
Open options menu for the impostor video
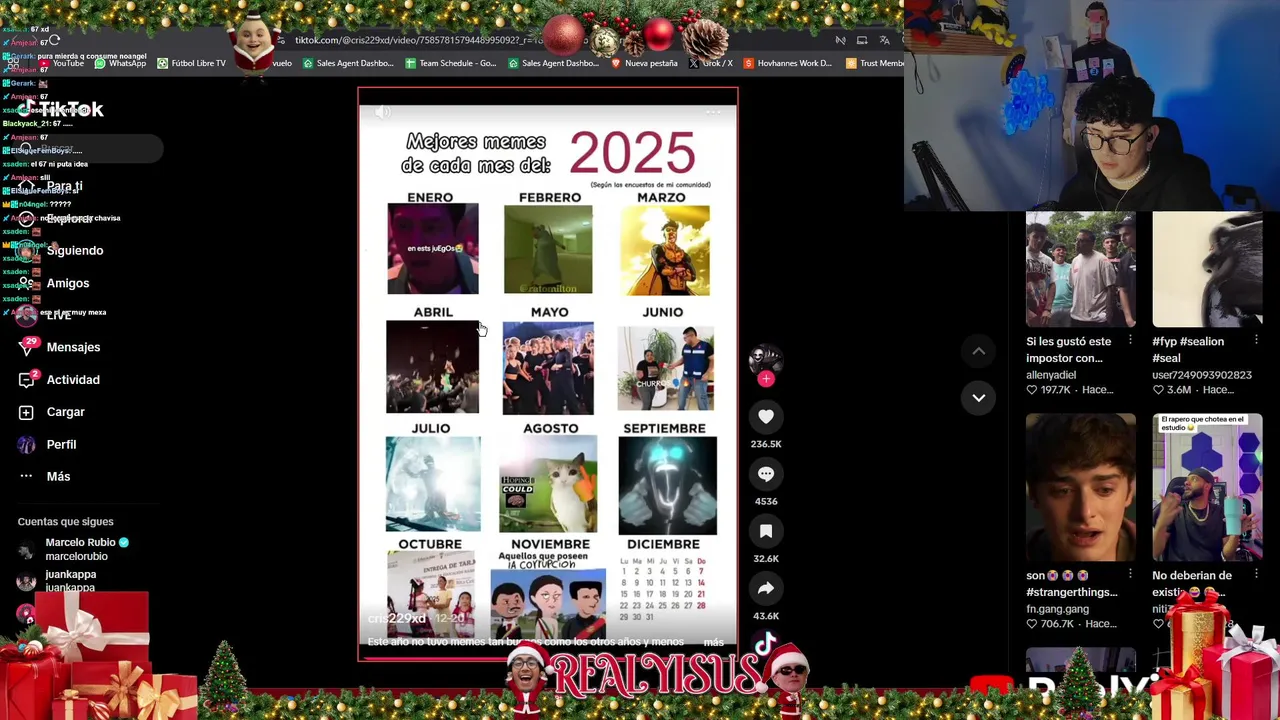[x=1130, y=341]
